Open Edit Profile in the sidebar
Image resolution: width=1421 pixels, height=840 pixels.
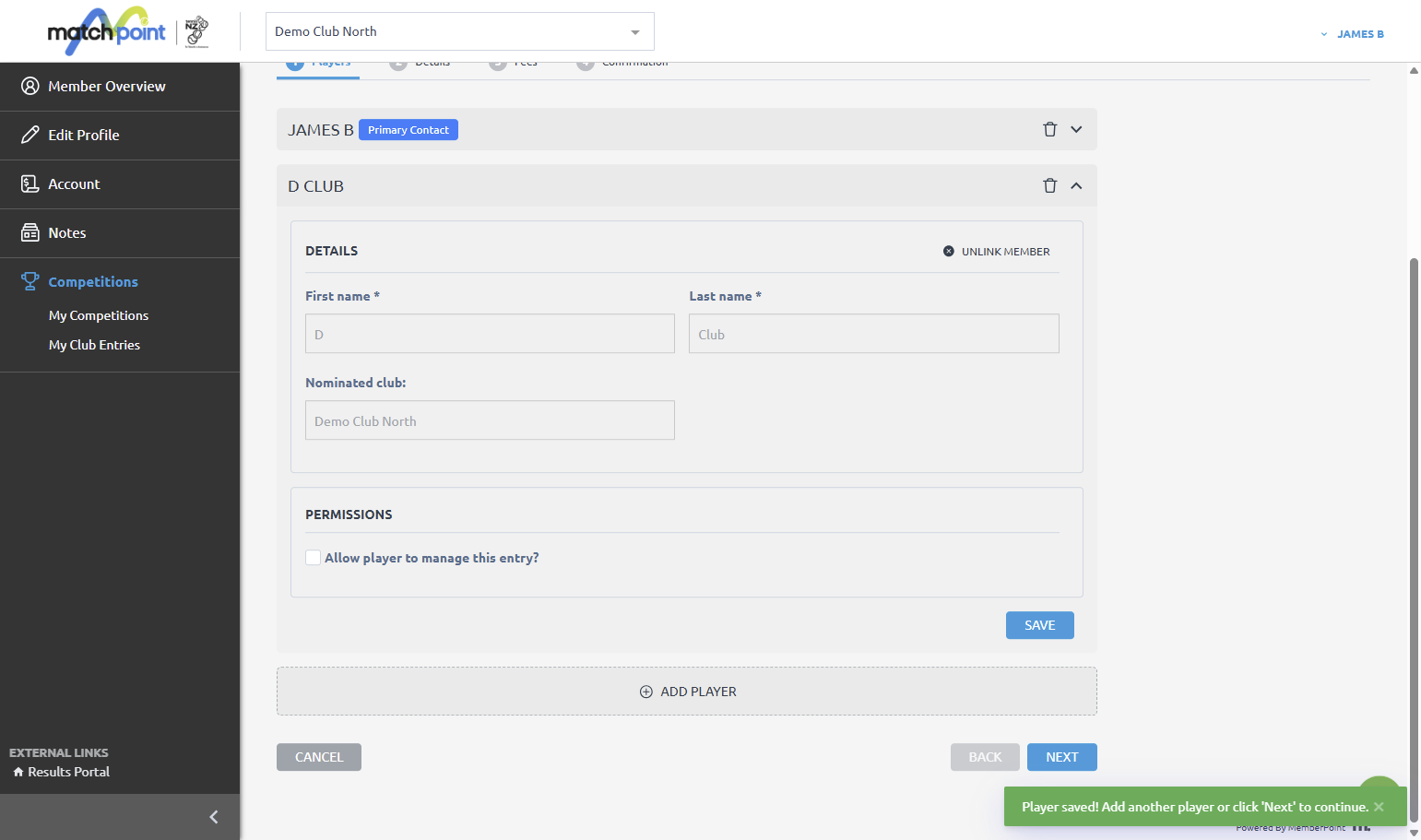click(x=120, y=135)
